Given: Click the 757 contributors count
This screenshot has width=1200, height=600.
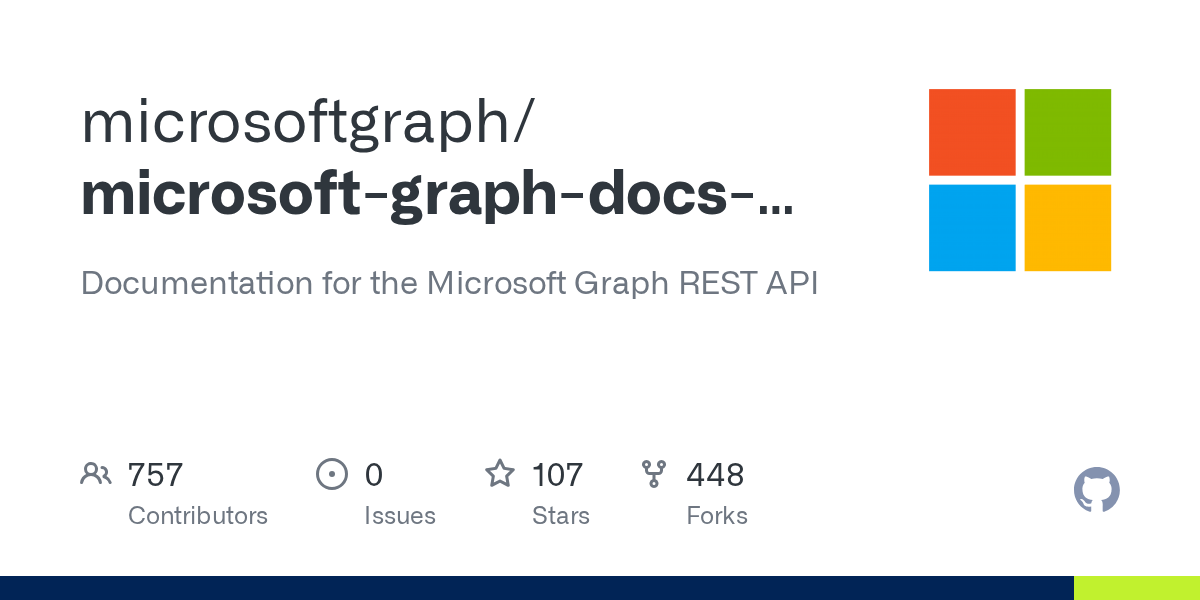Looking at the screenshot, I should coord(155,474).
